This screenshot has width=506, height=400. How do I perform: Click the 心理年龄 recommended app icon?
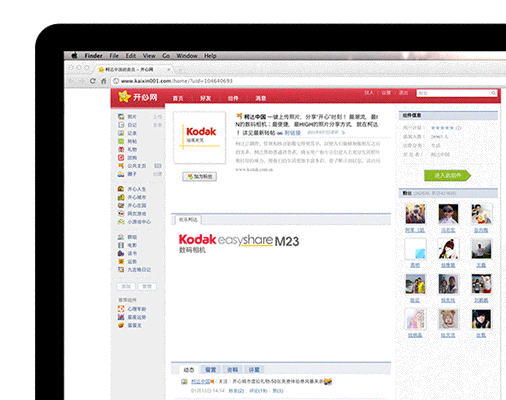click(x=121, y=309)
